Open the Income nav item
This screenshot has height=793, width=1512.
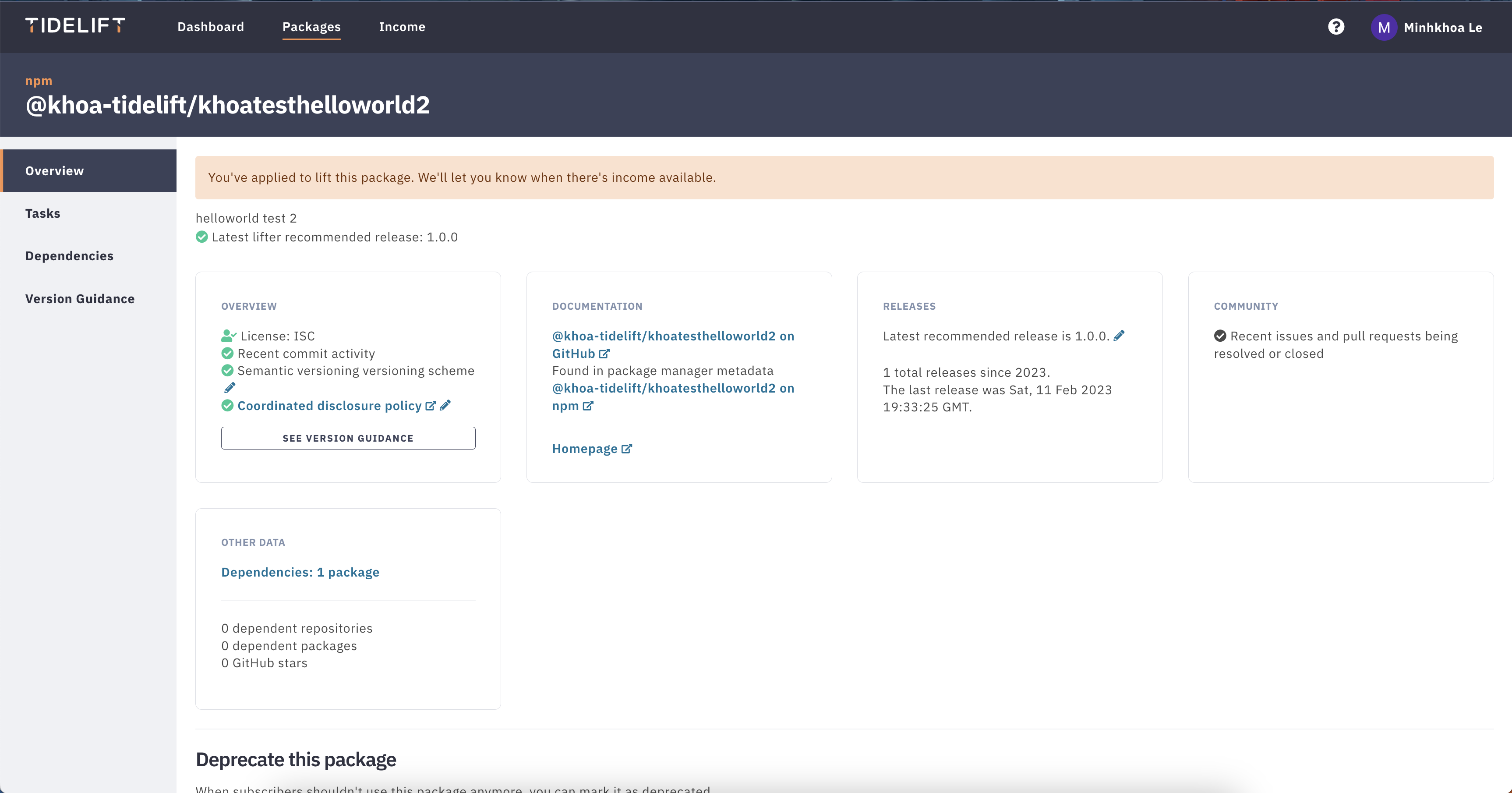(x=402, y=27)
